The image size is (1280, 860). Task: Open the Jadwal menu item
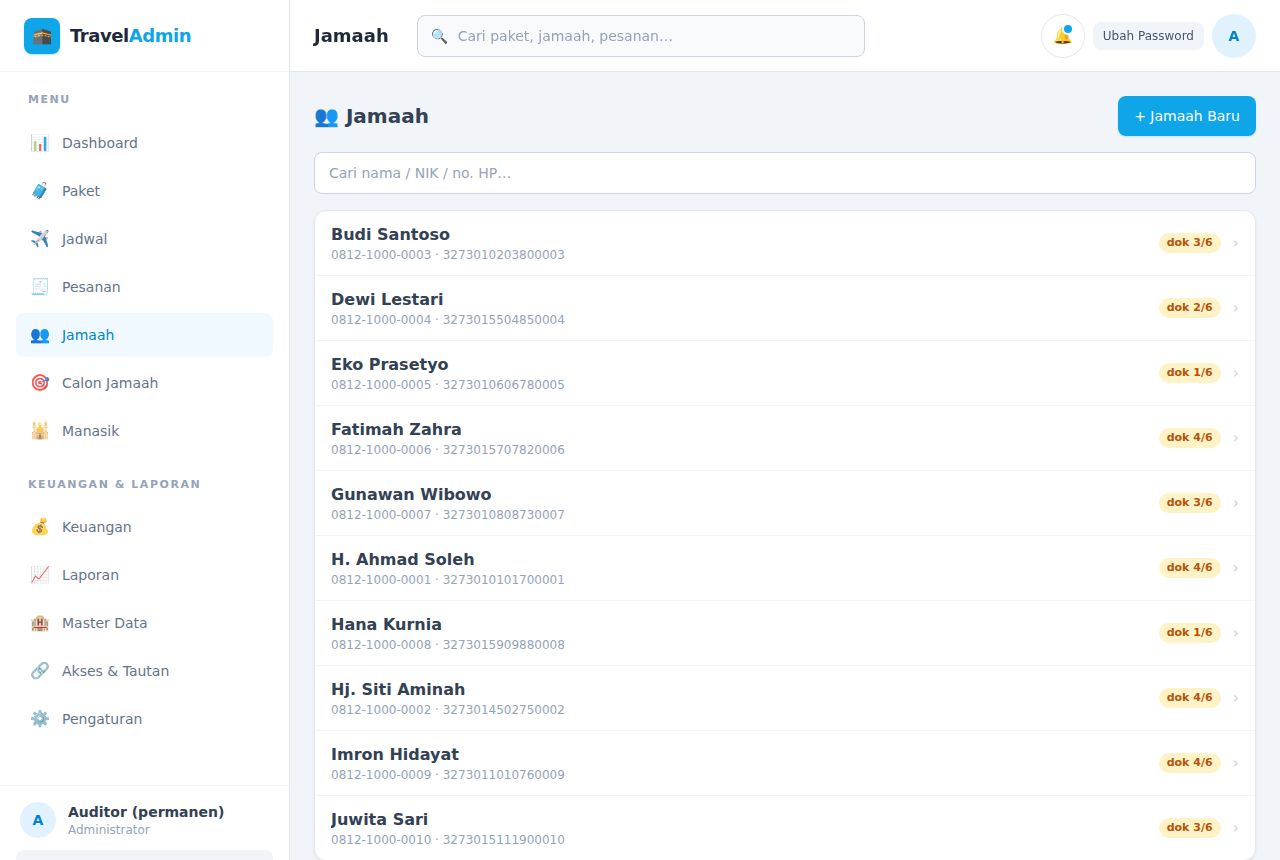144,239
